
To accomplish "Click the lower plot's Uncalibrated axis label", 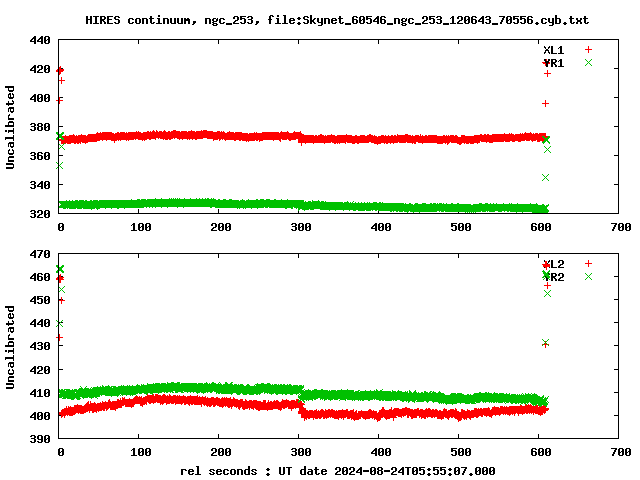I will point(10,347).
